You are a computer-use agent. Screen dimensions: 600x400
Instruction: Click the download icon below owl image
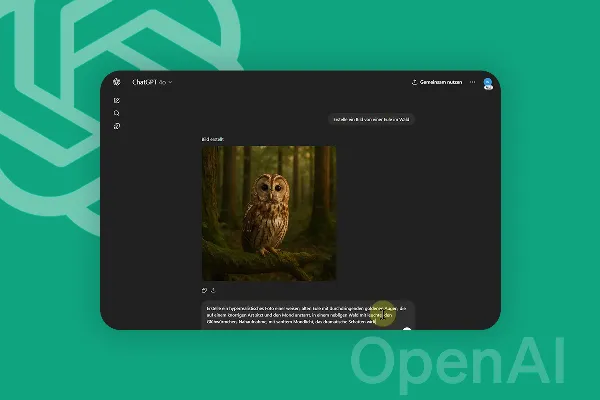coord(213,291)
